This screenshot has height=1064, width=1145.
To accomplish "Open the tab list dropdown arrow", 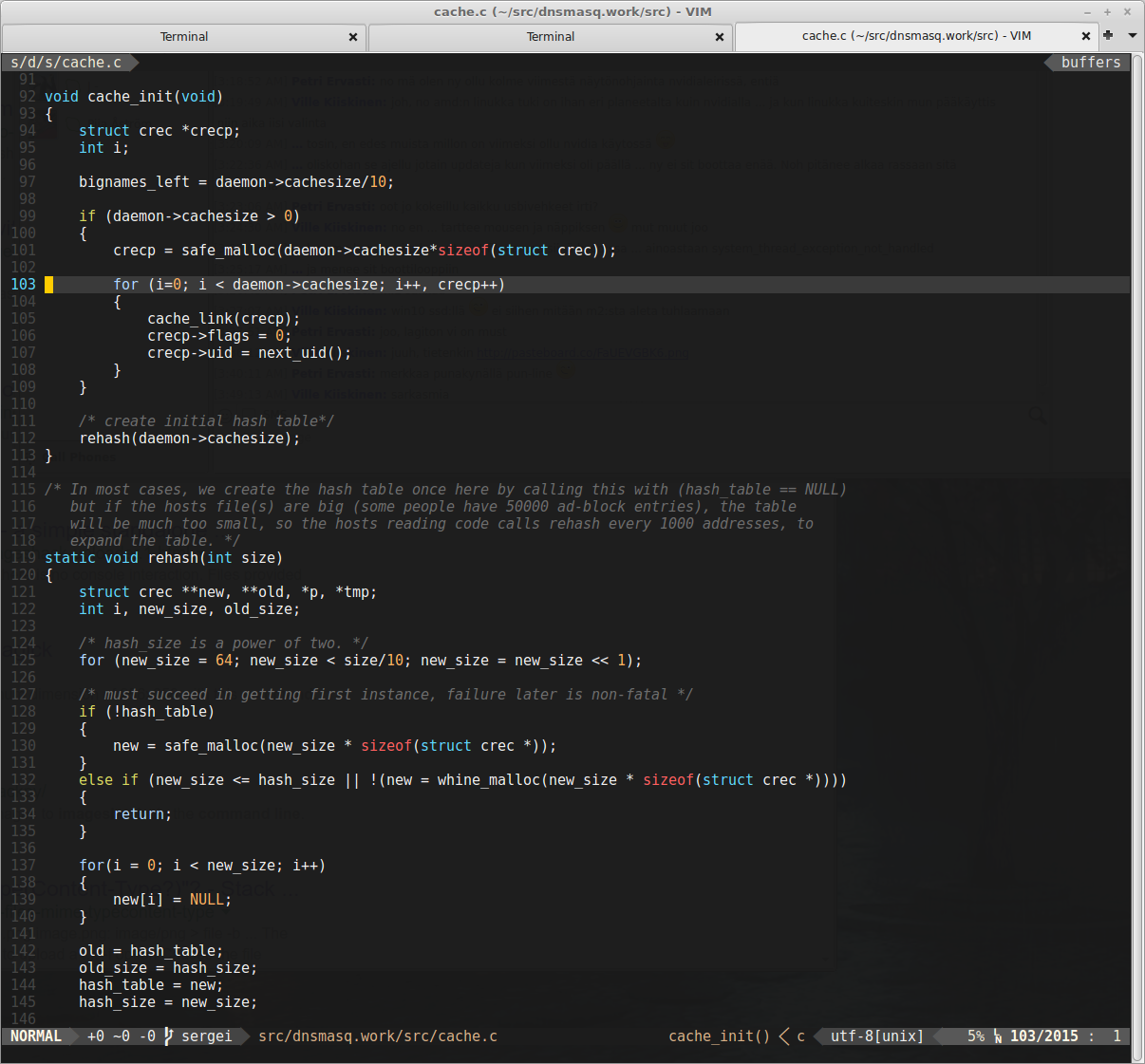I will click(x=1132, y=35).
